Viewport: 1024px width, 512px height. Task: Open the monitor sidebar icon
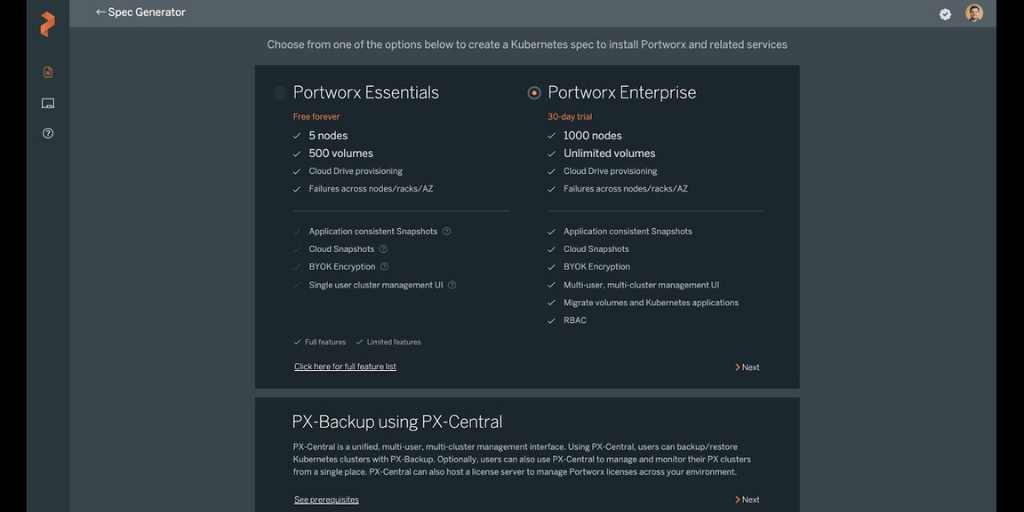coord(48,103)
